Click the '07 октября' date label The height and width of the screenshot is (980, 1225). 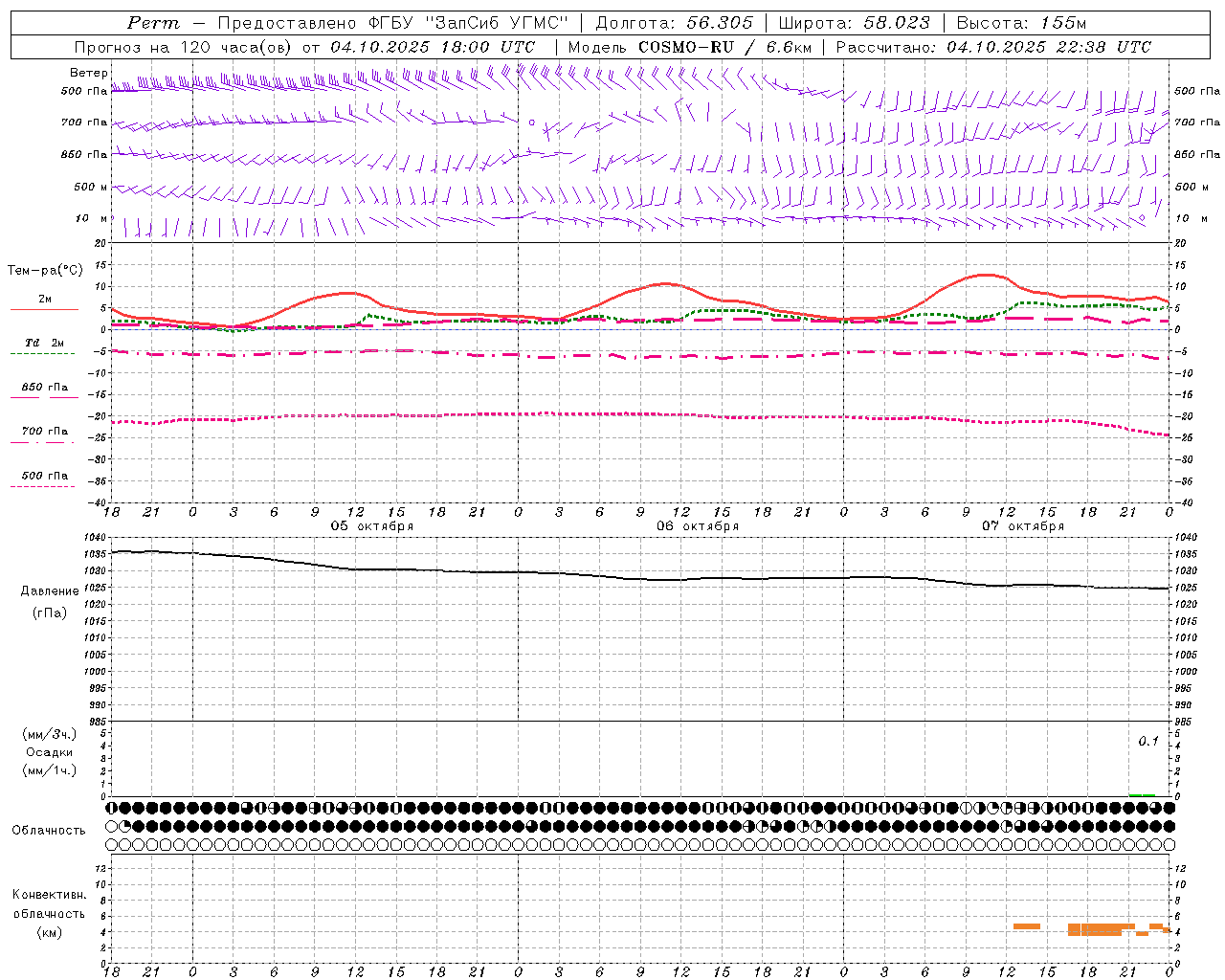pyautogui.click(x=1023, y=526)
